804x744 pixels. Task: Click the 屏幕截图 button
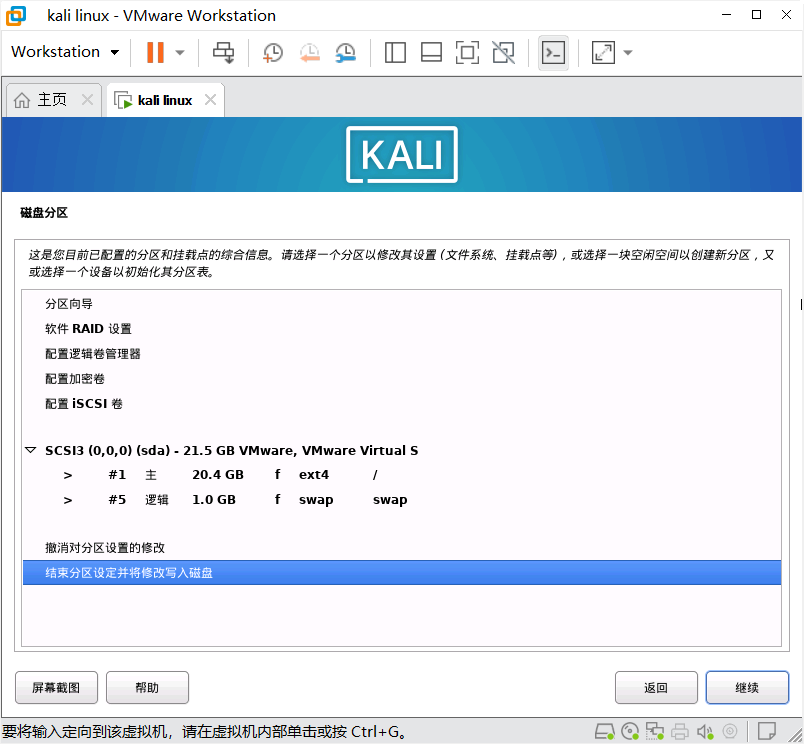55,687
